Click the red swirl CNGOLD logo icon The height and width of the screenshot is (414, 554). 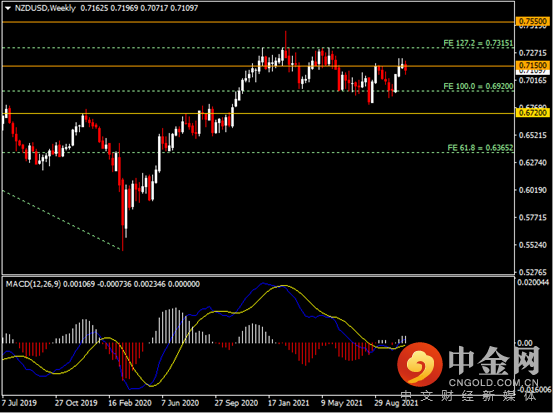419,365
